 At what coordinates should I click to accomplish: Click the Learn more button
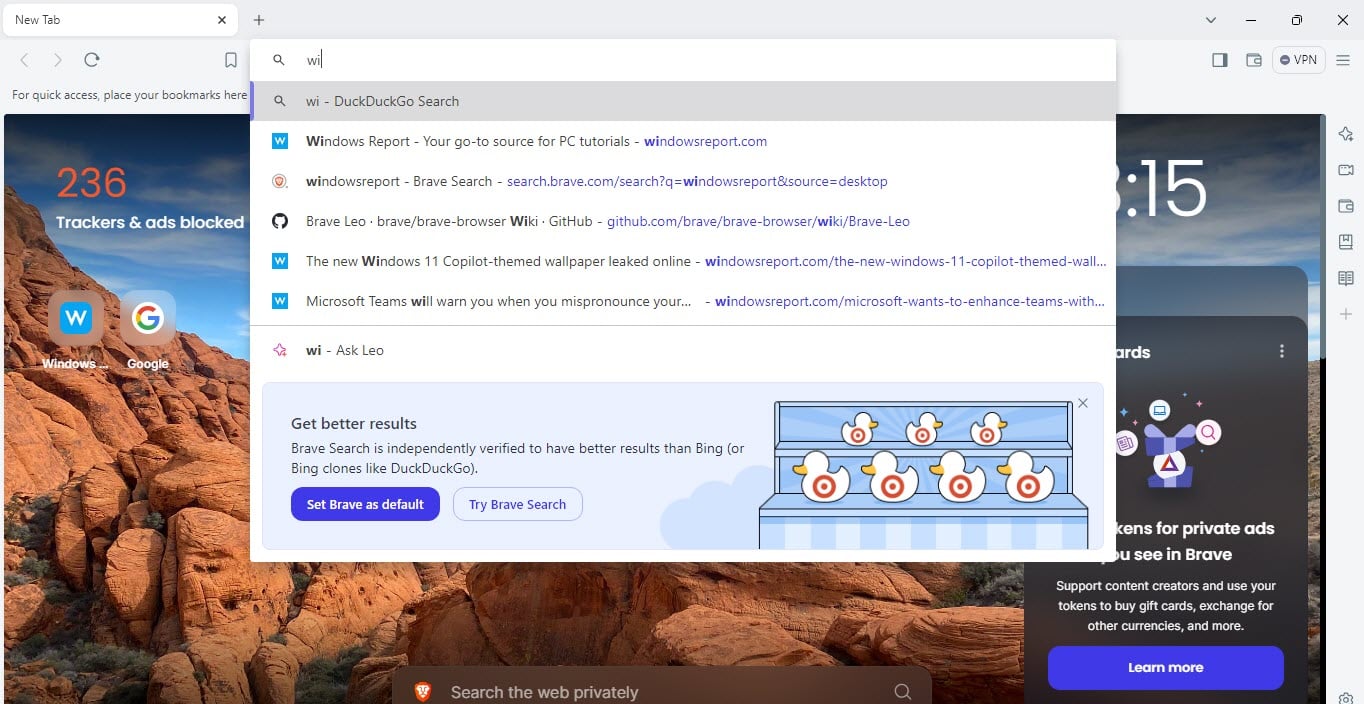point(1165,667)
